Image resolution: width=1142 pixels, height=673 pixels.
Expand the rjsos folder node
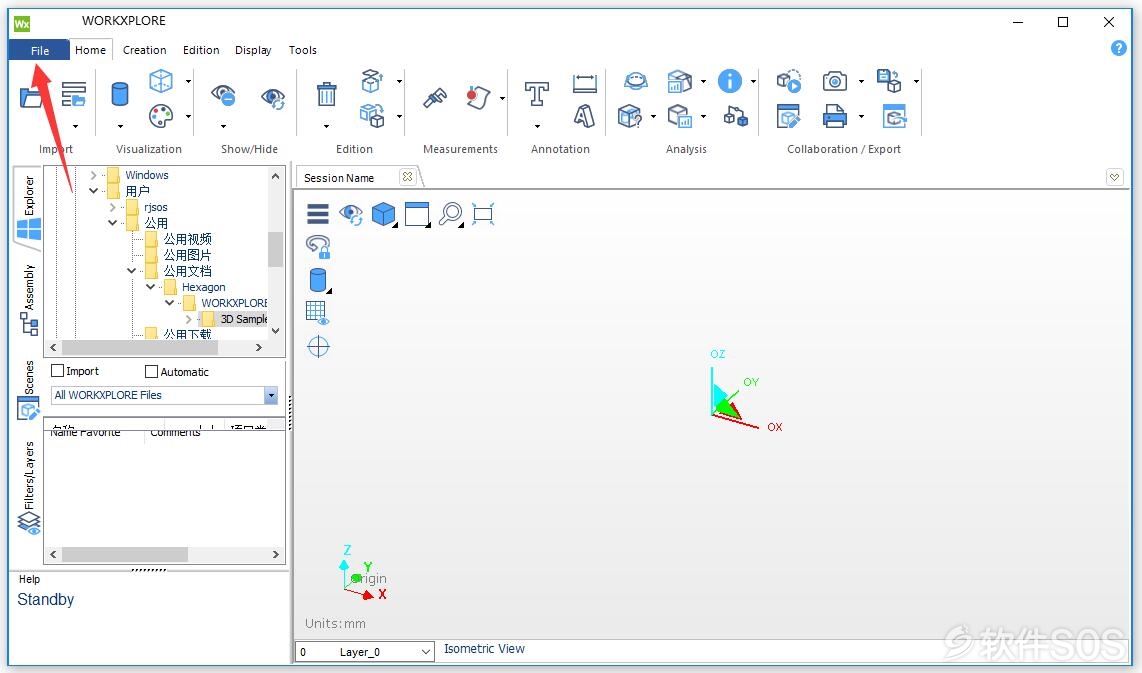[112, 207]
